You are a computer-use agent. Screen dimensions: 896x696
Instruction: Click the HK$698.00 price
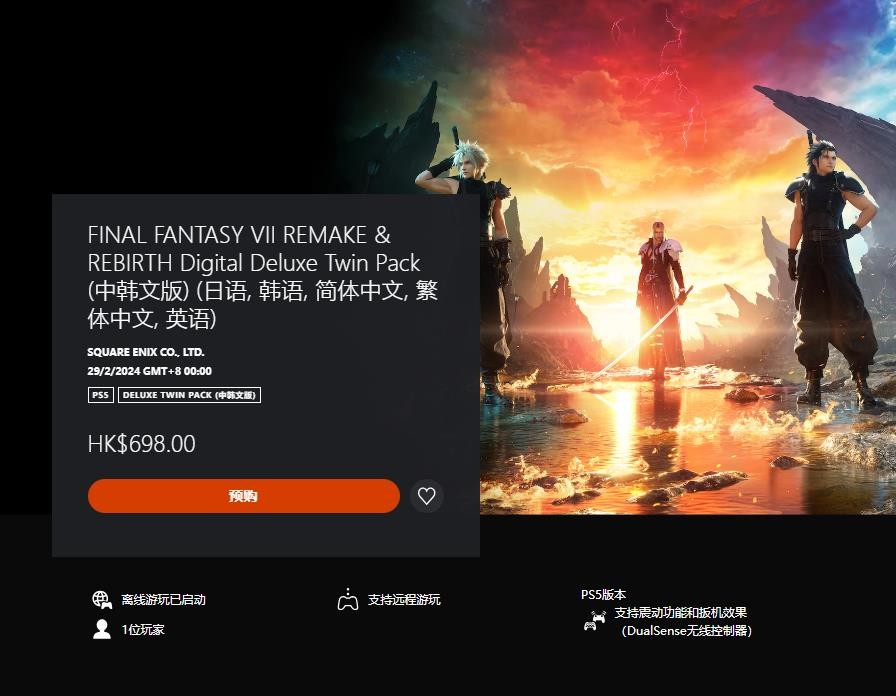click(142, 444)
